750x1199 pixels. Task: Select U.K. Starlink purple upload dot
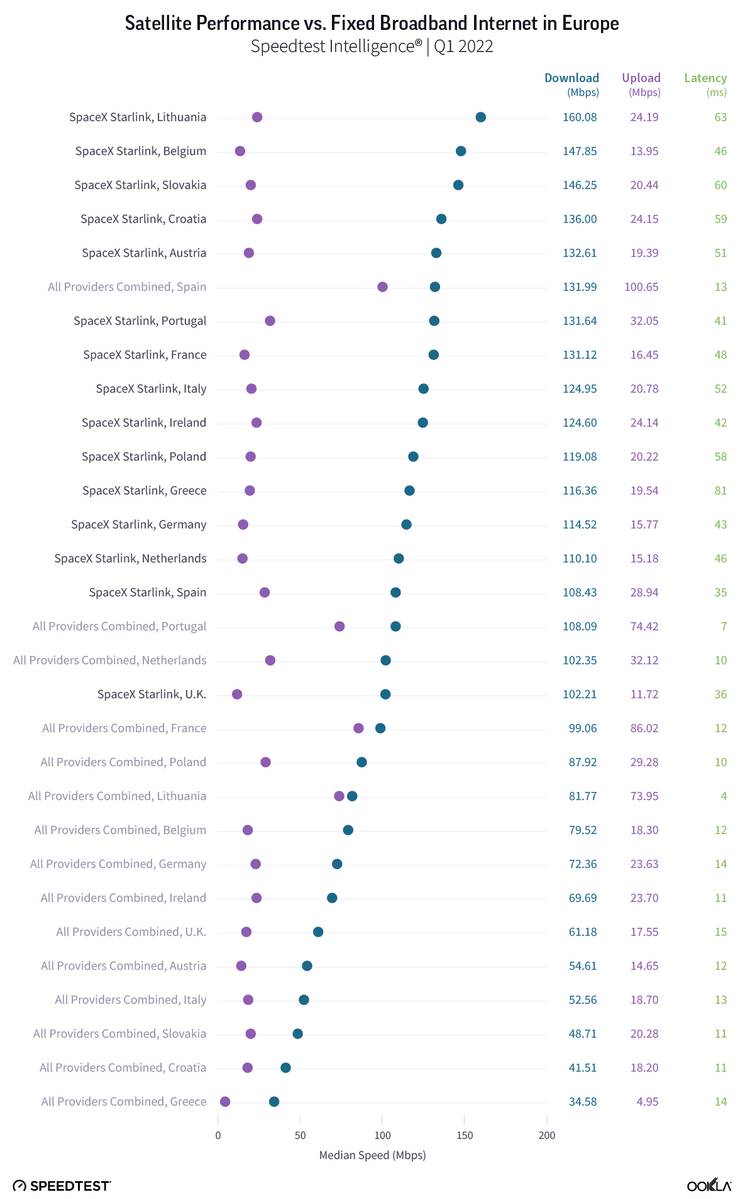[237, 694]
